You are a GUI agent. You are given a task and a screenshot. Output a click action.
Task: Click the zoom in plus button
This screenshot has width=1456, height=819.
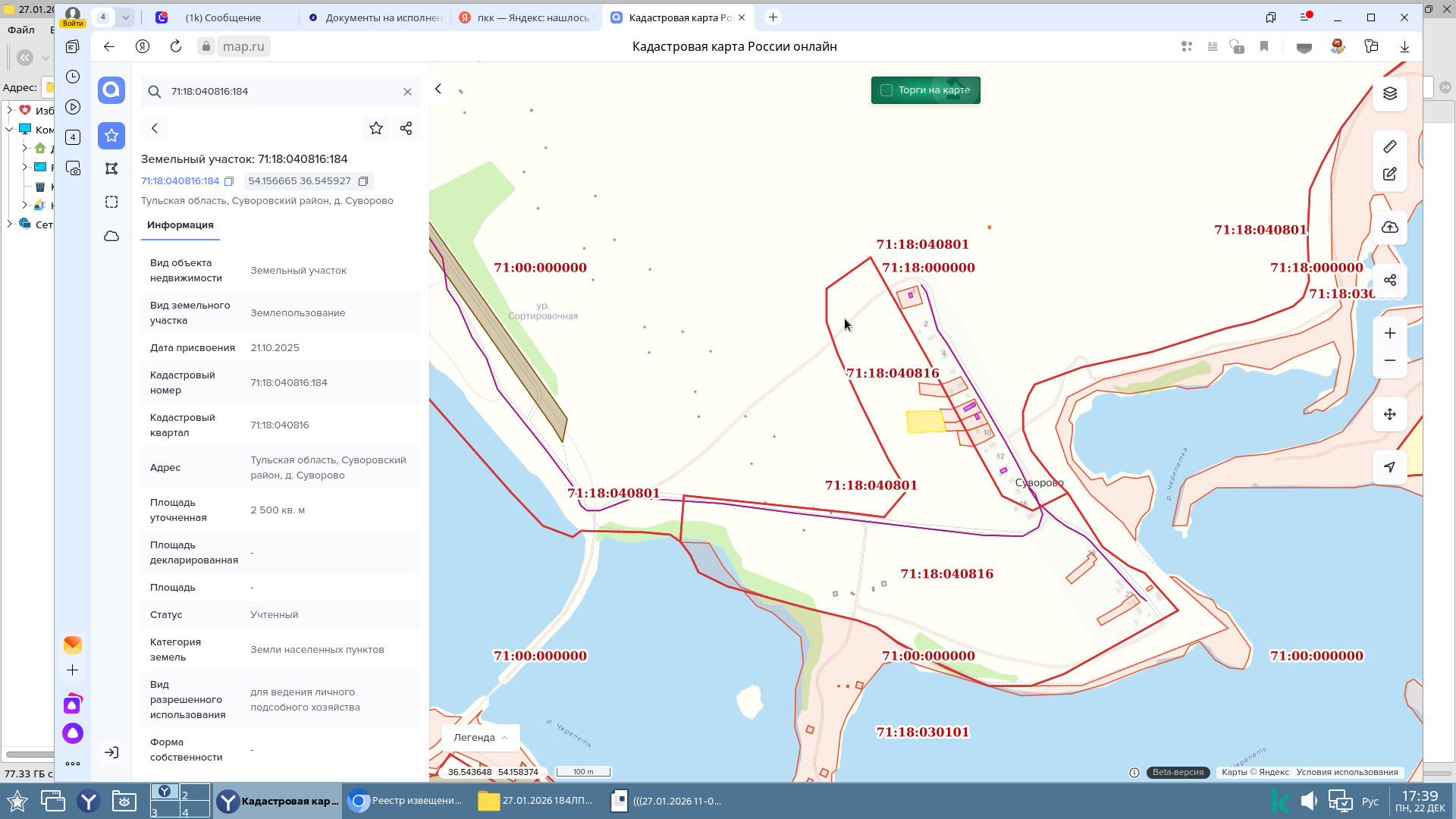pos(1389,334)
